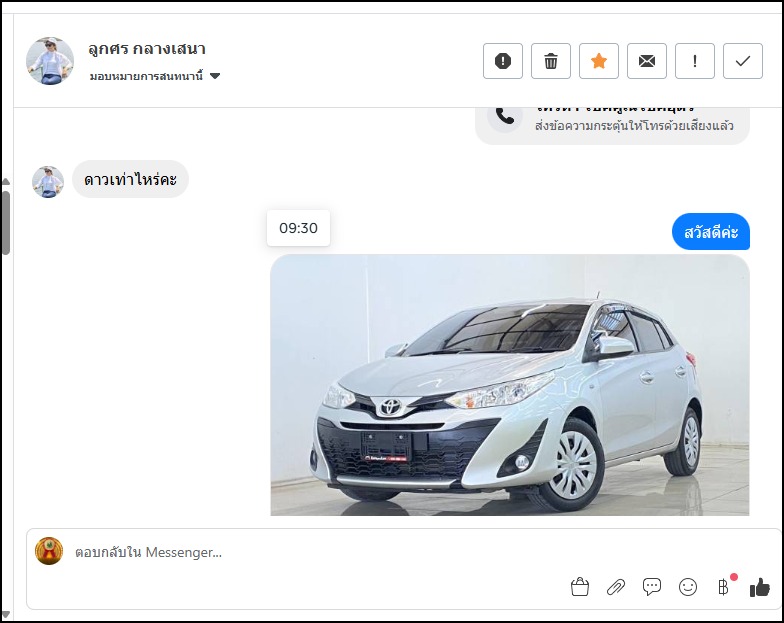Delete conversation using the trash icon

[550, 61]
